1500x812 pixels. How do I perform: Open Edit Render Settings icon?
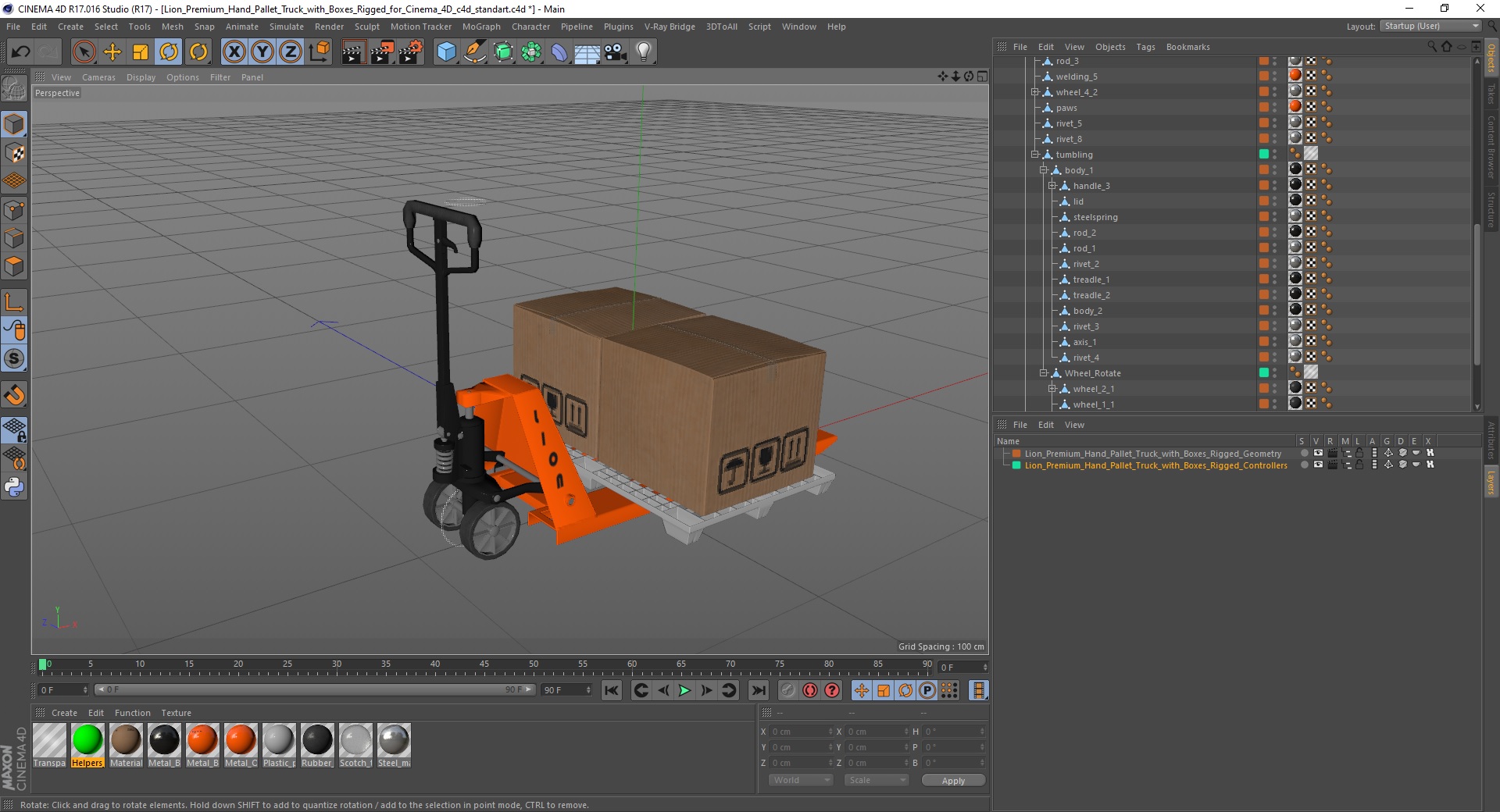(x=411, y=52)
